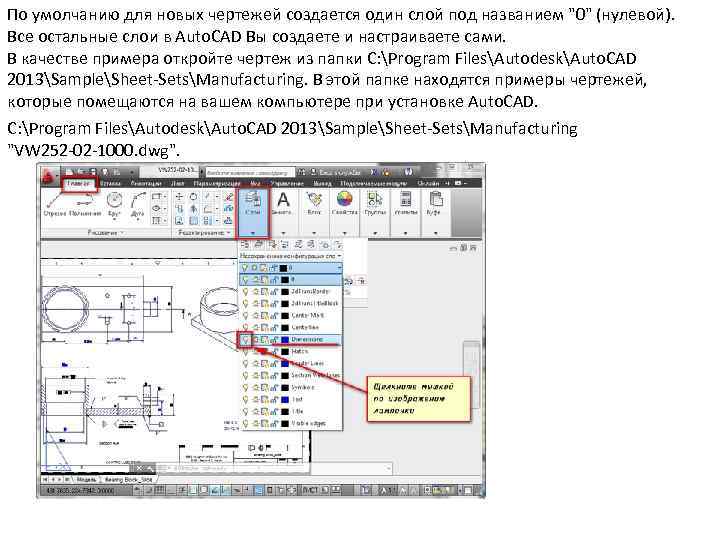This screenshot has height=540, width=720.
Task: Click the sign-in services button in title bar
Action: 336,172
